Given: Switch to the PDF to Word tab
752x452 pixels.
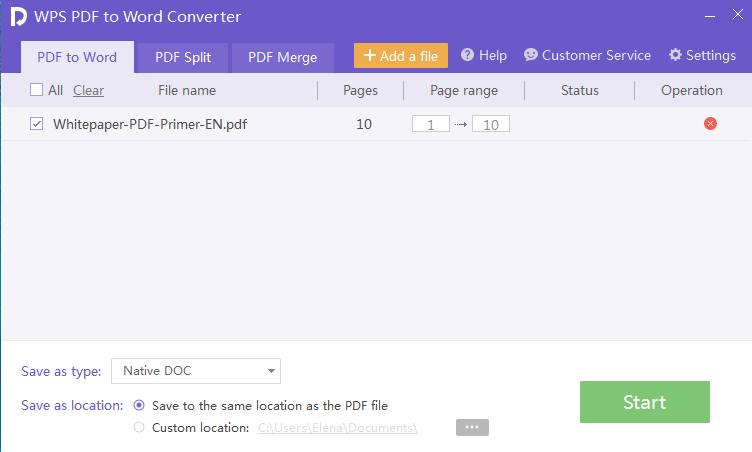Looking at the screenshot, I should [77, 57].
